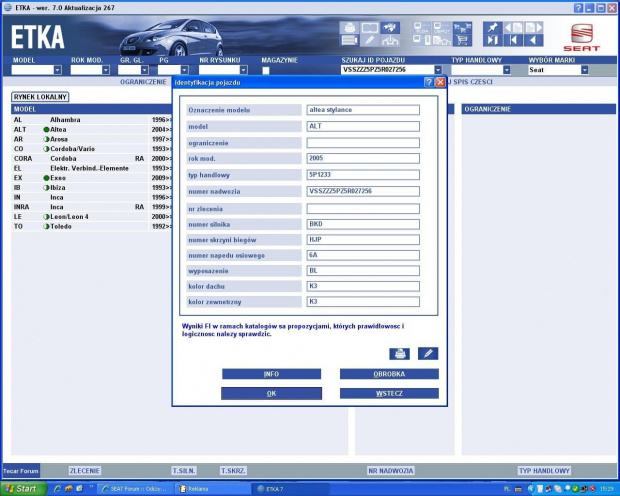
Task: Click the numer nadwozia field
Action: (x=363, y=191)
